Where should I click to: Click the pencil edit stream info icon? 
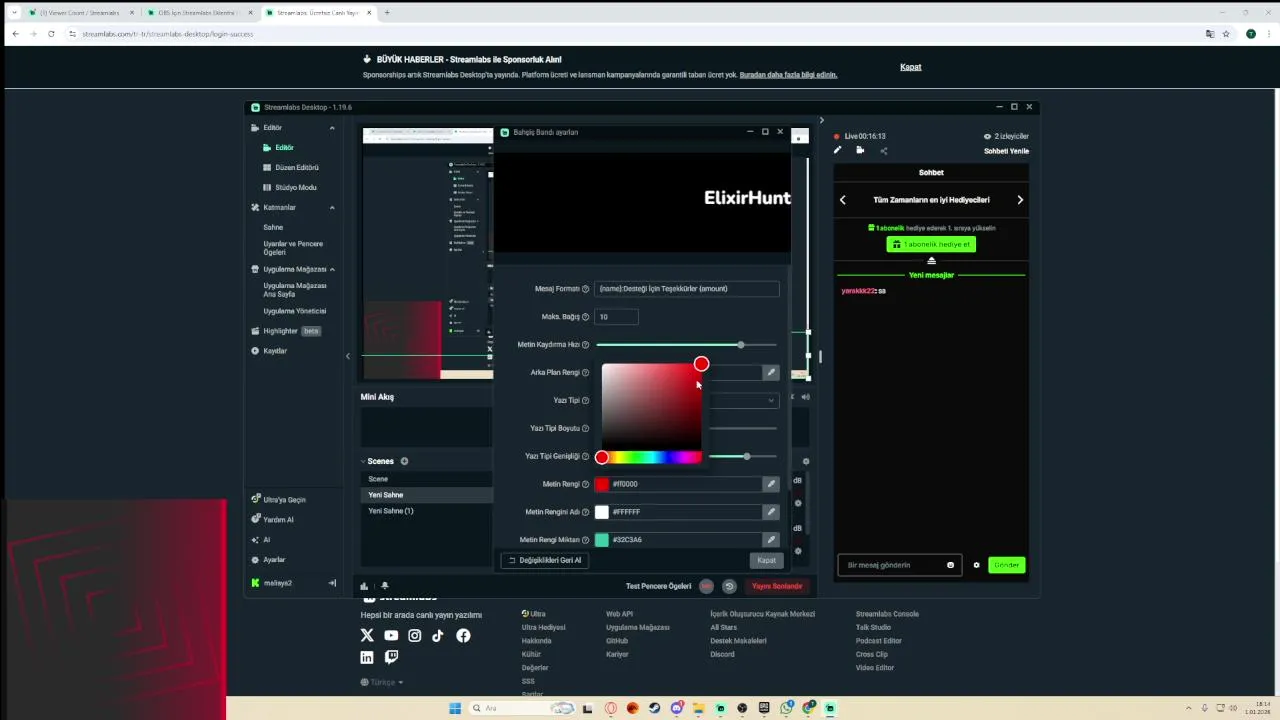coord(837,150)
